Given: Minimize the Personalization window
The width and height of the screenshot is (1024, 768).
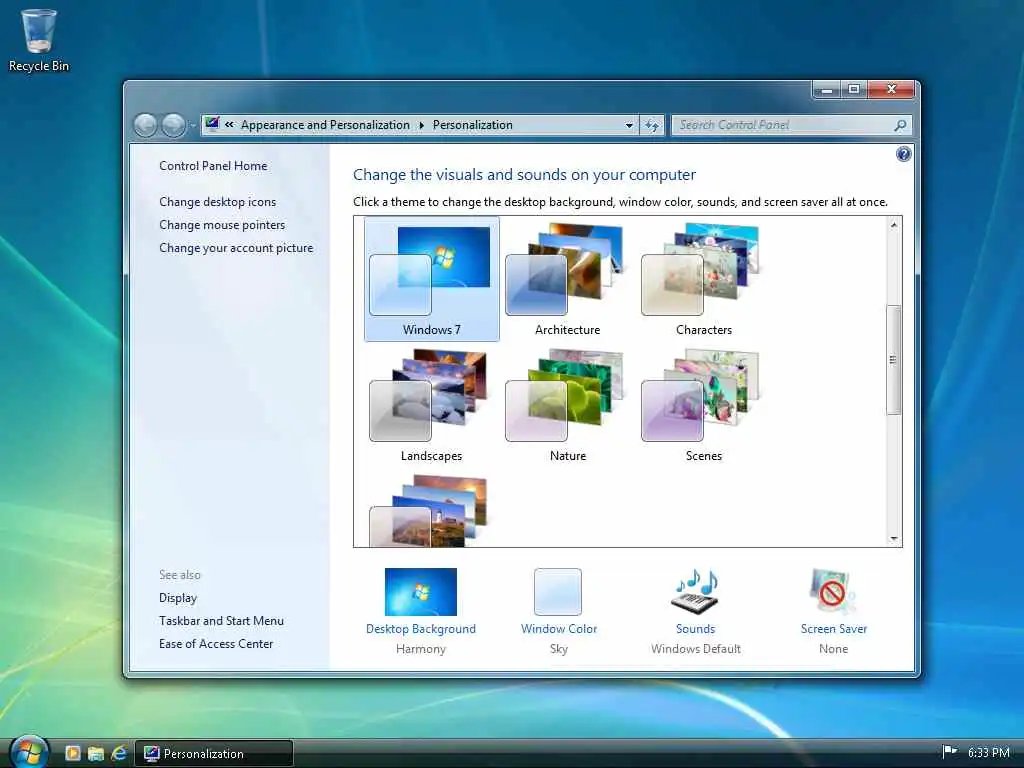Looking at the screenshot, I should 827,89.
